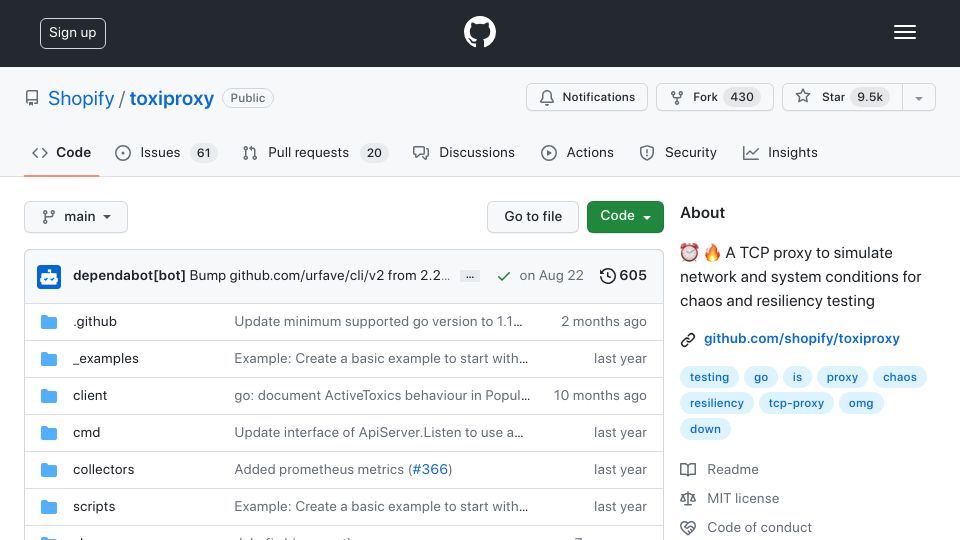Image resolution: width=960 pixels, height=540 pixels.
Task: Open github.com/shopify/toxiproxy link
Action: [x=801, y=339]
